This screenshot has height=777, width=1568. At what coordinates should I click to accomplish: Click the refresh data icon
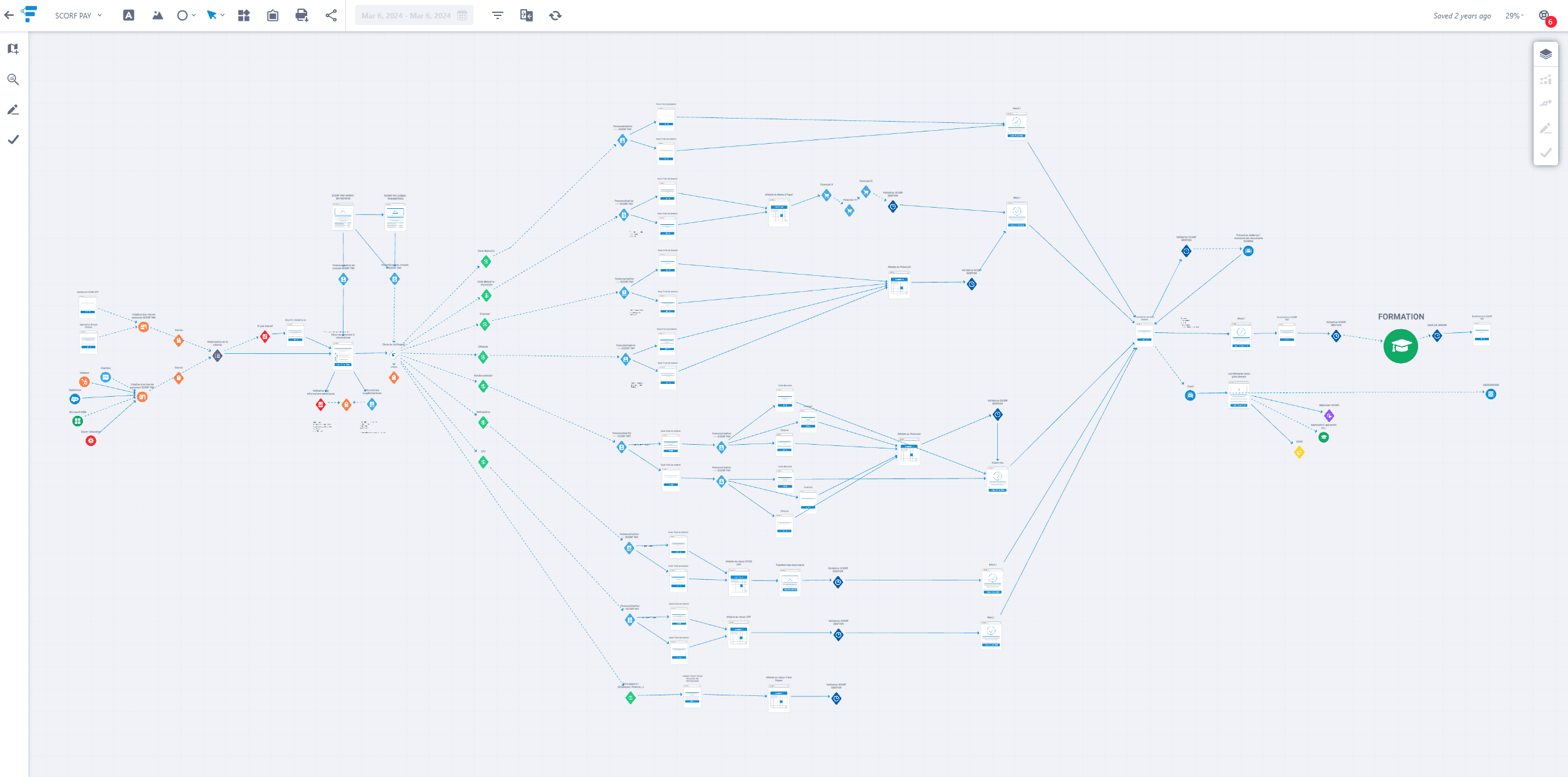[x=555, y=15]
